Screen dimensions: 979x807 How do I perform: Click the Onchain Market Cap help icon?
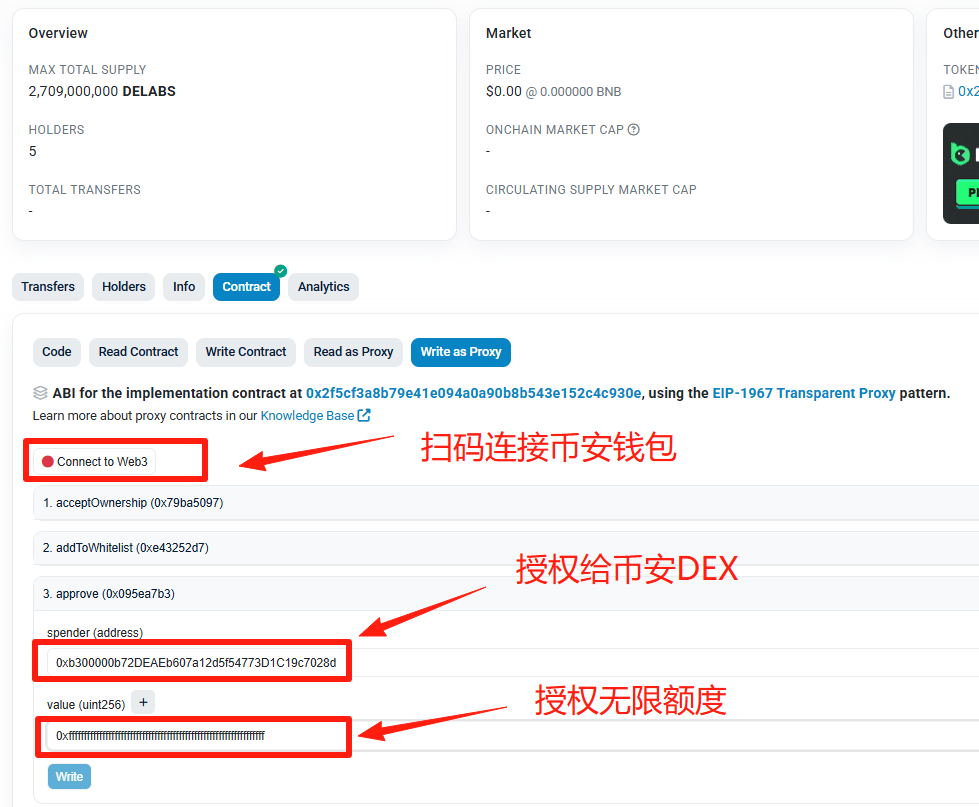coord(633,130)
